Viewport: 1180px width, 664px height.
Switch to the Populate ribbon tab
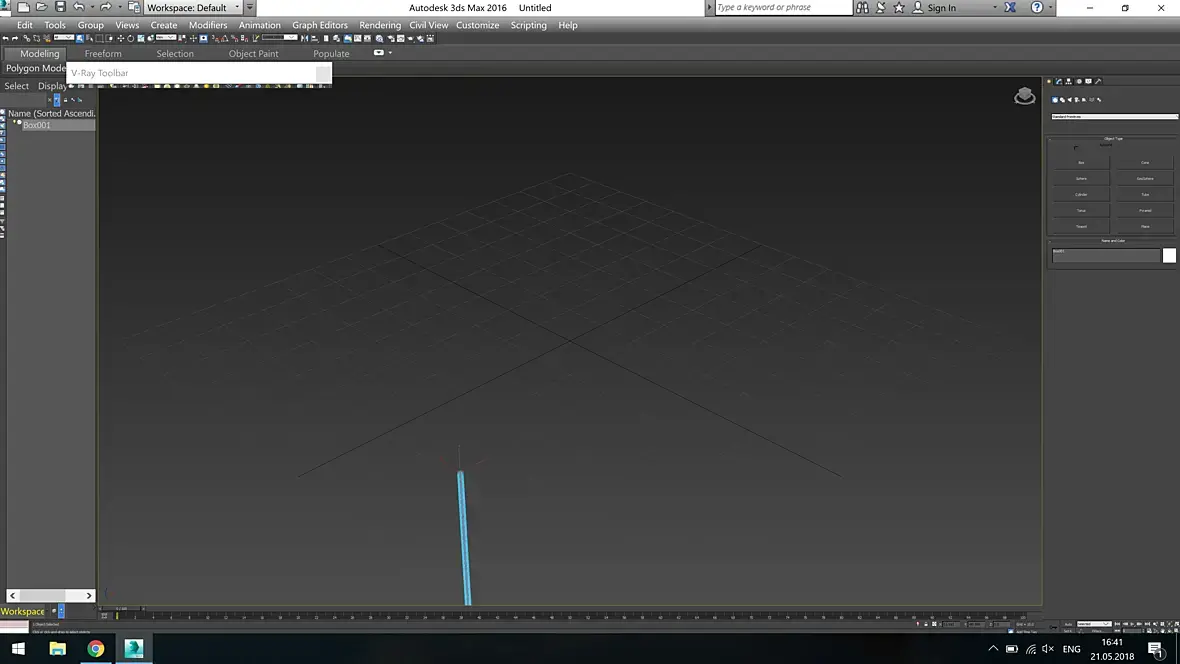pos(331,53)
